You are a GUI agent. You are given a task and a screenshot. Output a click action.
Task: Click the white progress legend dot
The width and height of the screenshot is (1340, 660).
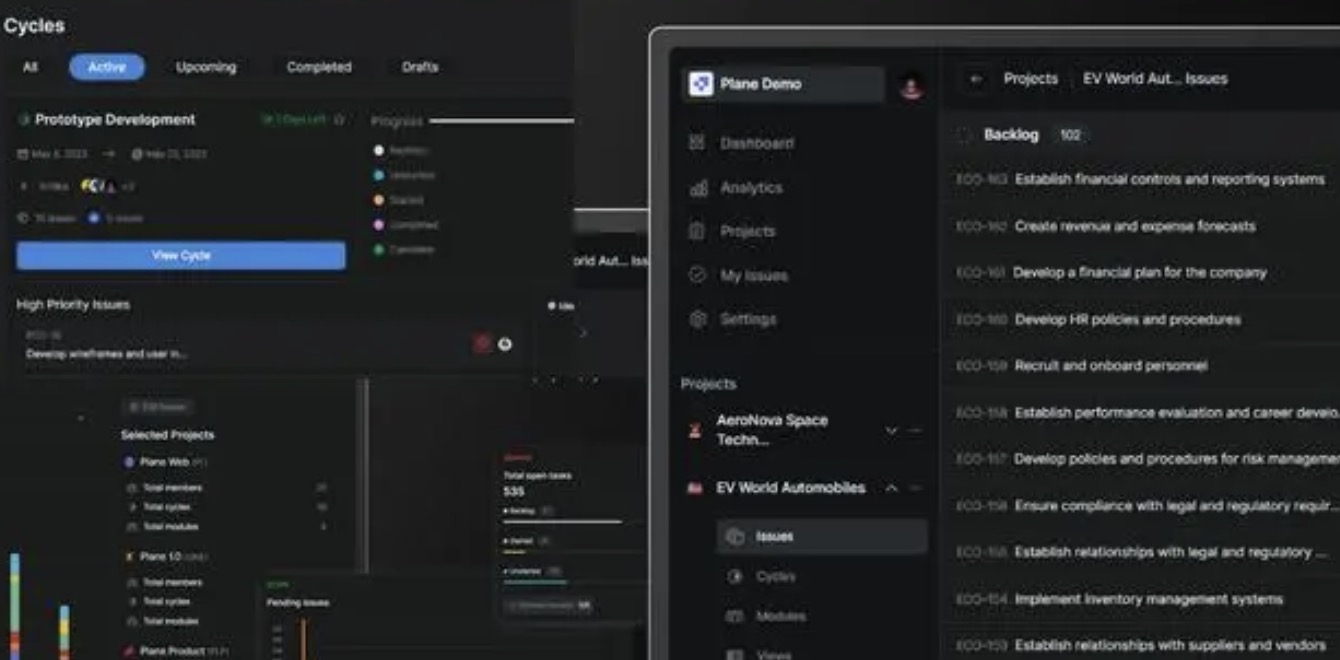pos(379,150)
